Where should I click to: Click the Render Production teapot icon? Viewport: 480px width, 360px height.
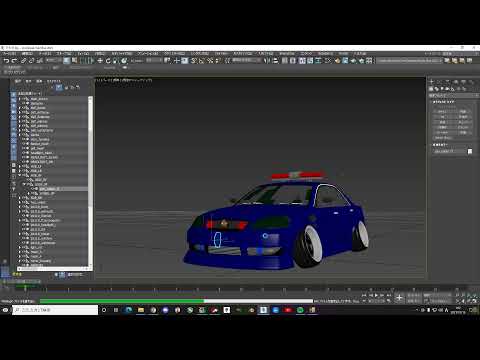click(353, 61)
